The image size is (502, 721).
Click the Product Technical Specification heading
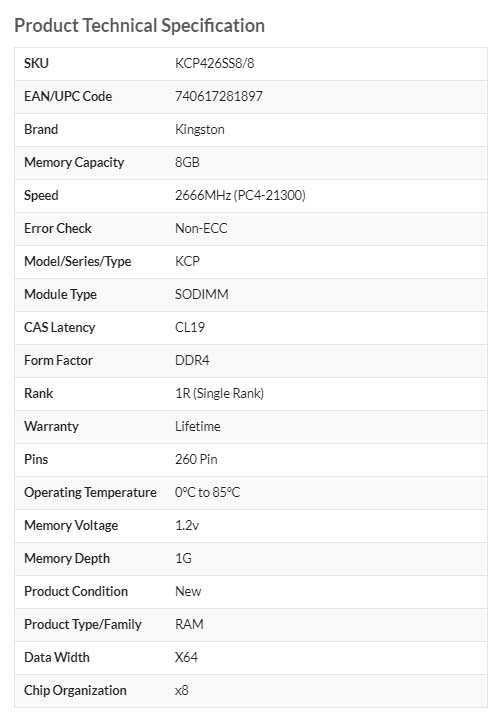[x=140, y=26]
